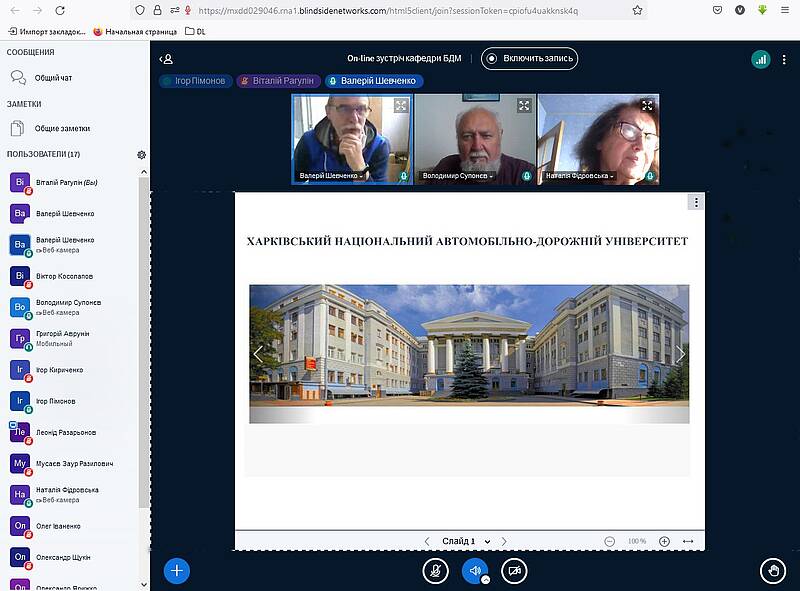Toggle the share webcam button
Image resolution: width=800 pixels, height=591 pixels.
514,571
